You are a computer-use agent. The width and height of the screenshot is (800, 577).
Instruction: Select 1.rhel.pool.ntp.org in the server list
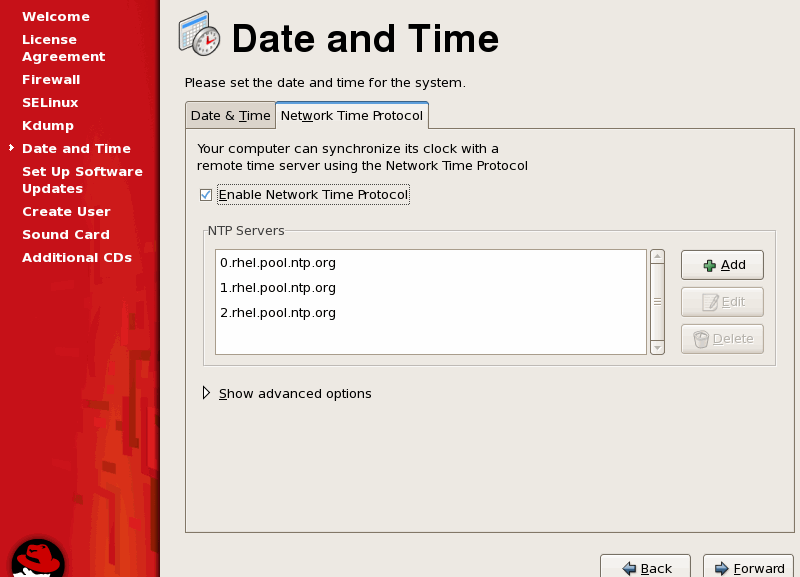[x=278, y=288]
